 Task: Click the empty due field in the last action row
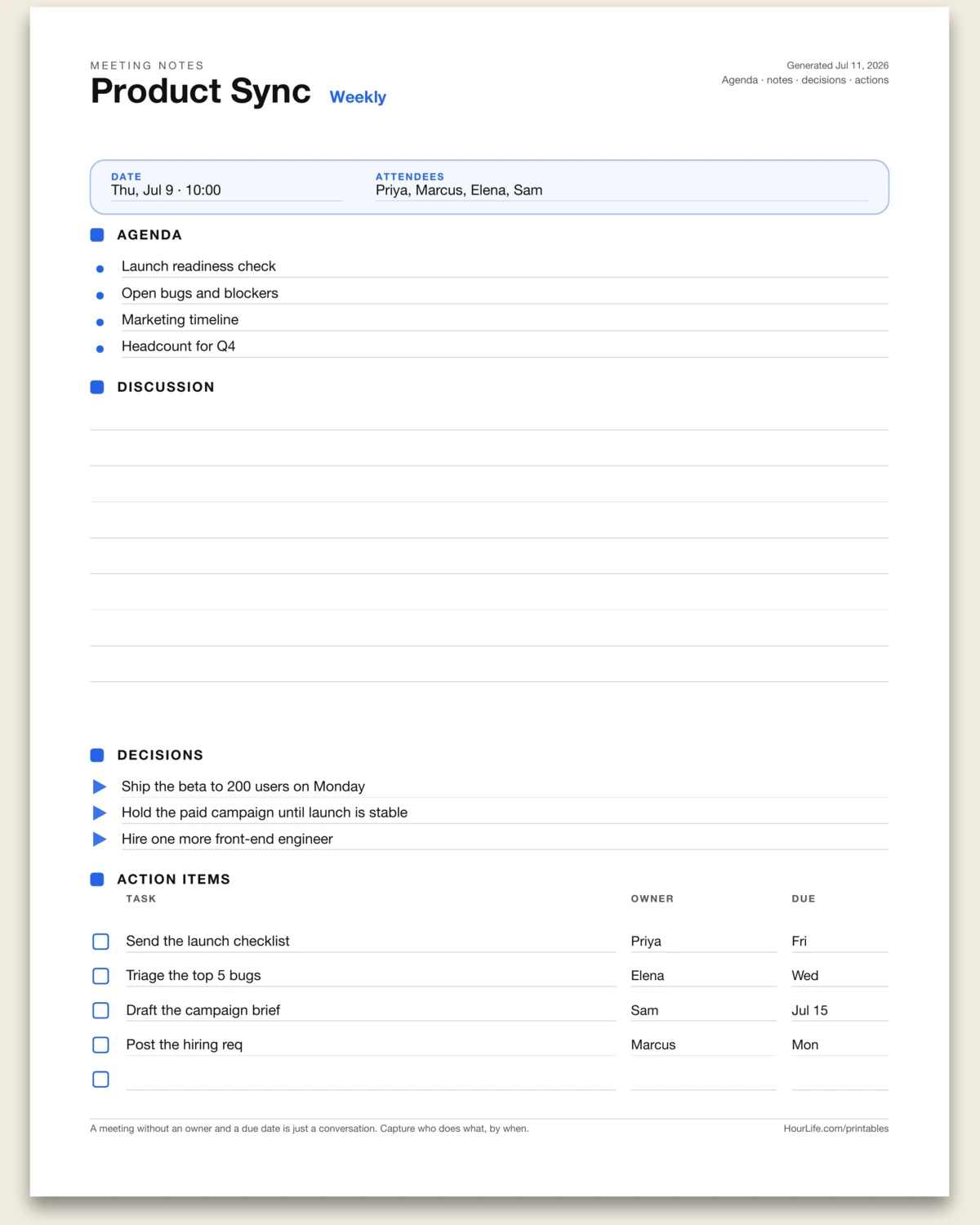[x=840, y=1080]
